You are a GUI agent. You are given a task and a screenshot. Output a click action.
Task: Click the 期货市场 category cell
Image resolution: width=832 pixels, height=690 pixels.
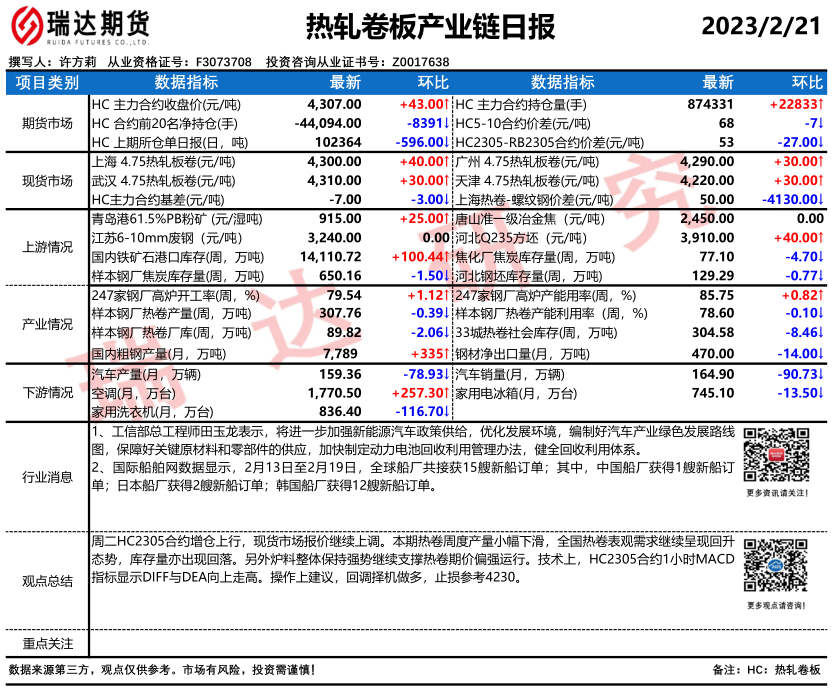[46, 123]
